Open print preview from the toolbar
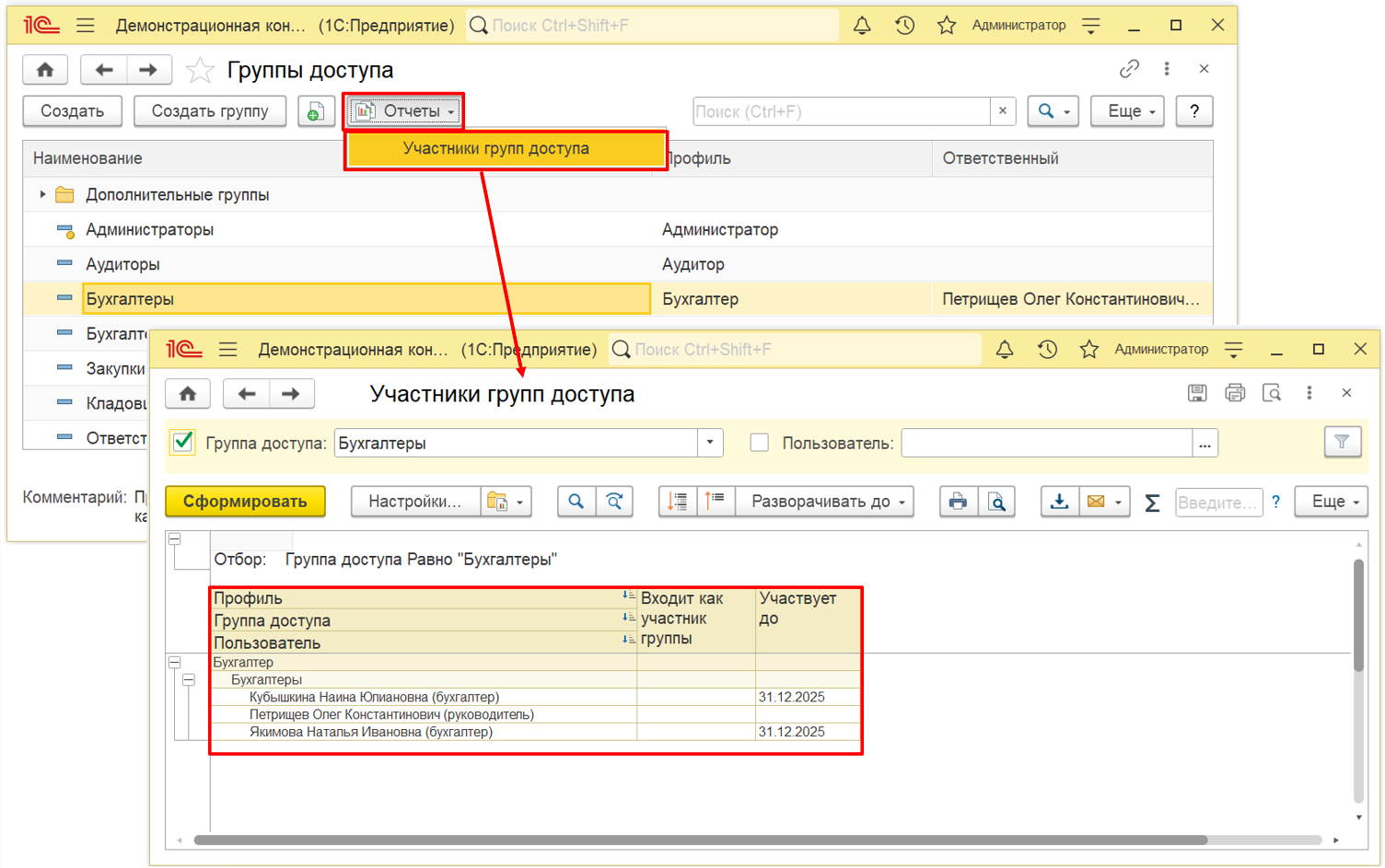 click(996, 502)
